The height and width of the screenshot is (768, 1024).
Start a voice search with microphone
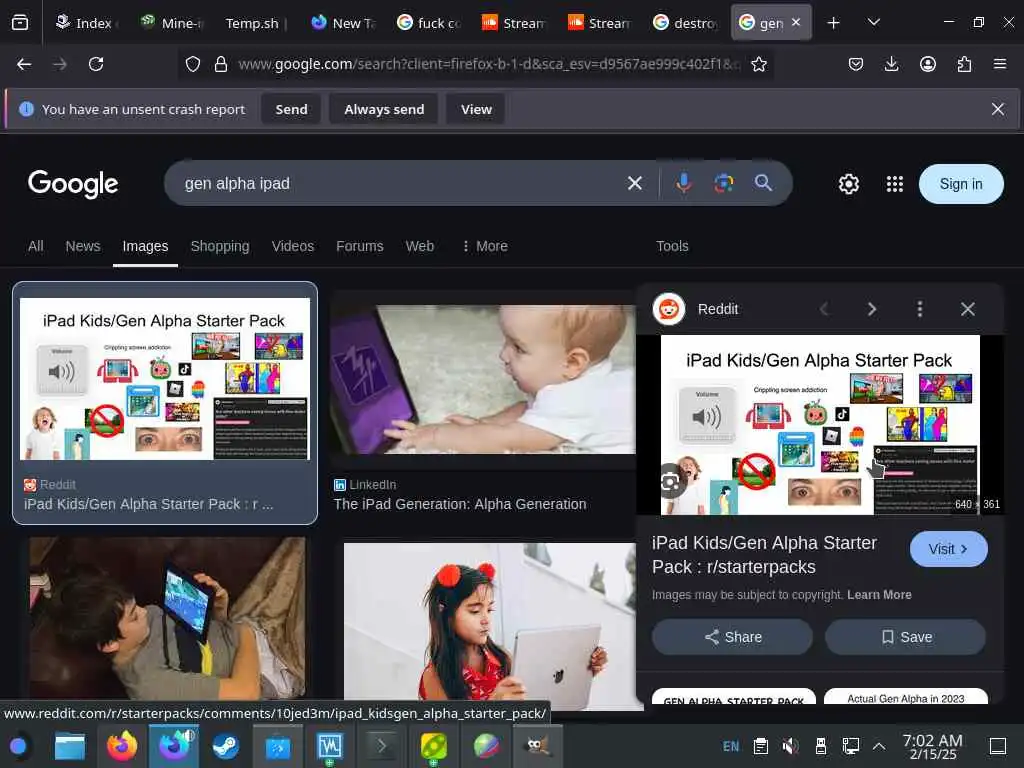[x=684, y=184]
